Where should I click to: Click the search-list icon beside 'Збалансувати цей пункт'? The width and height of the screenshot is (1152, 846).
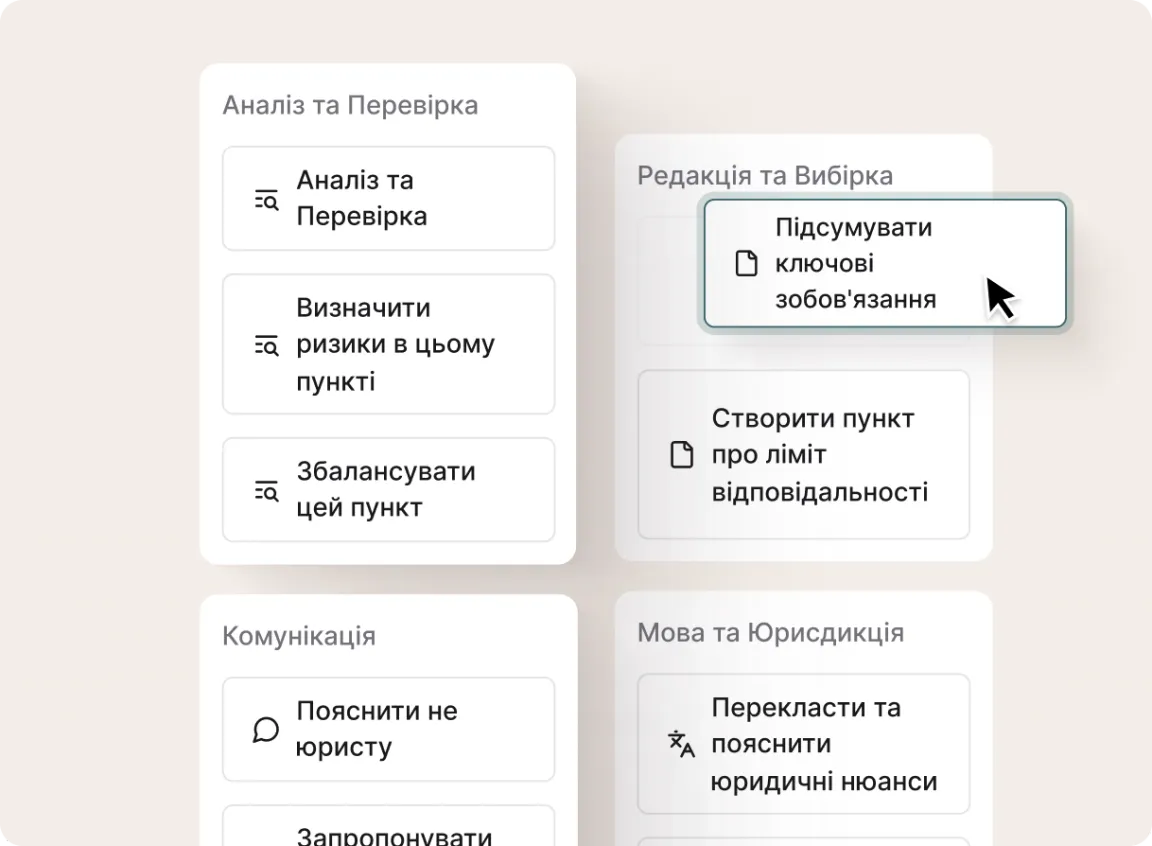click(265, 490)
